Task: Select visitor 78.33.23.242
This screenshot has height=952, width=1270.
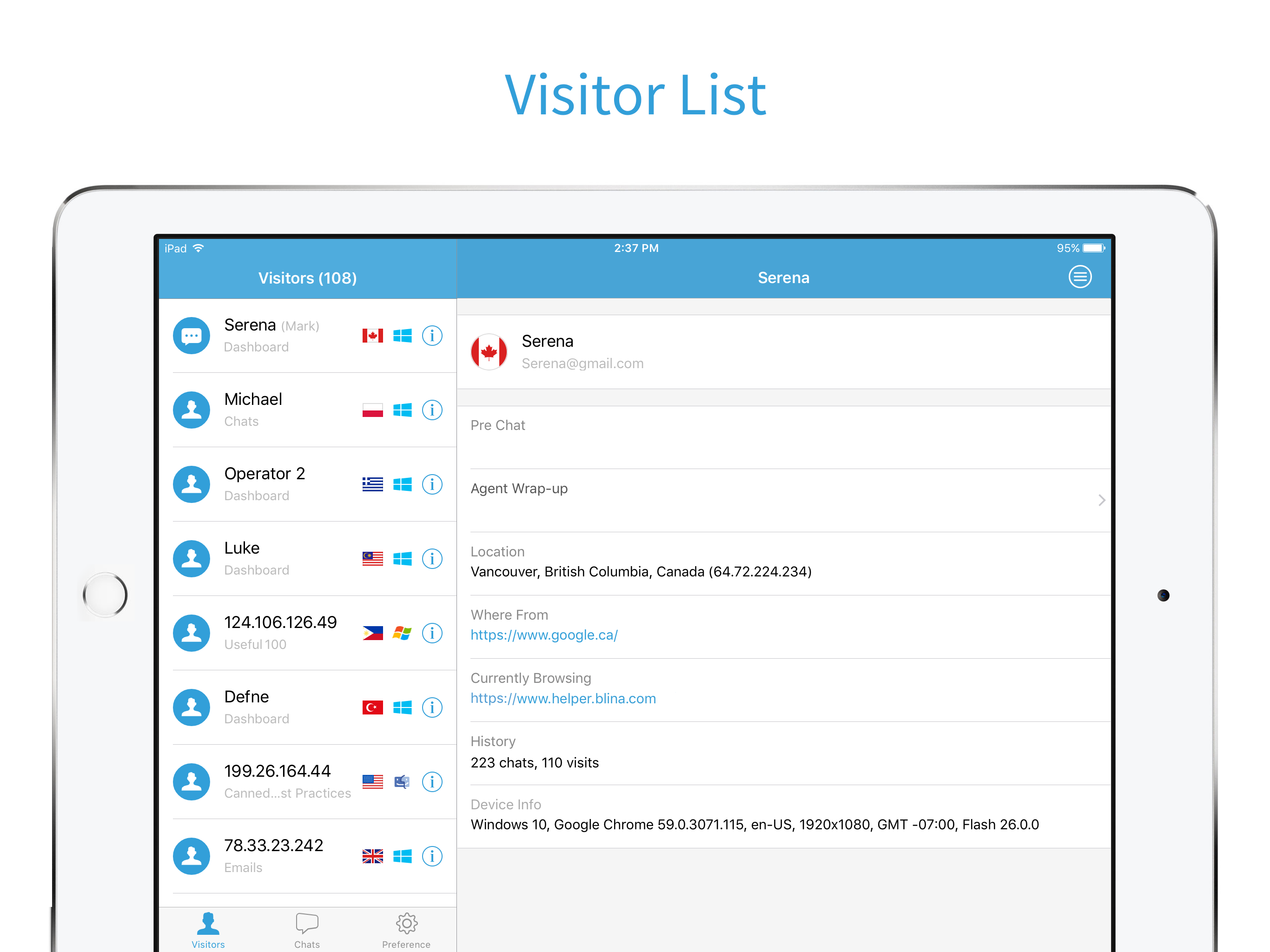Action: coord(308,856)
